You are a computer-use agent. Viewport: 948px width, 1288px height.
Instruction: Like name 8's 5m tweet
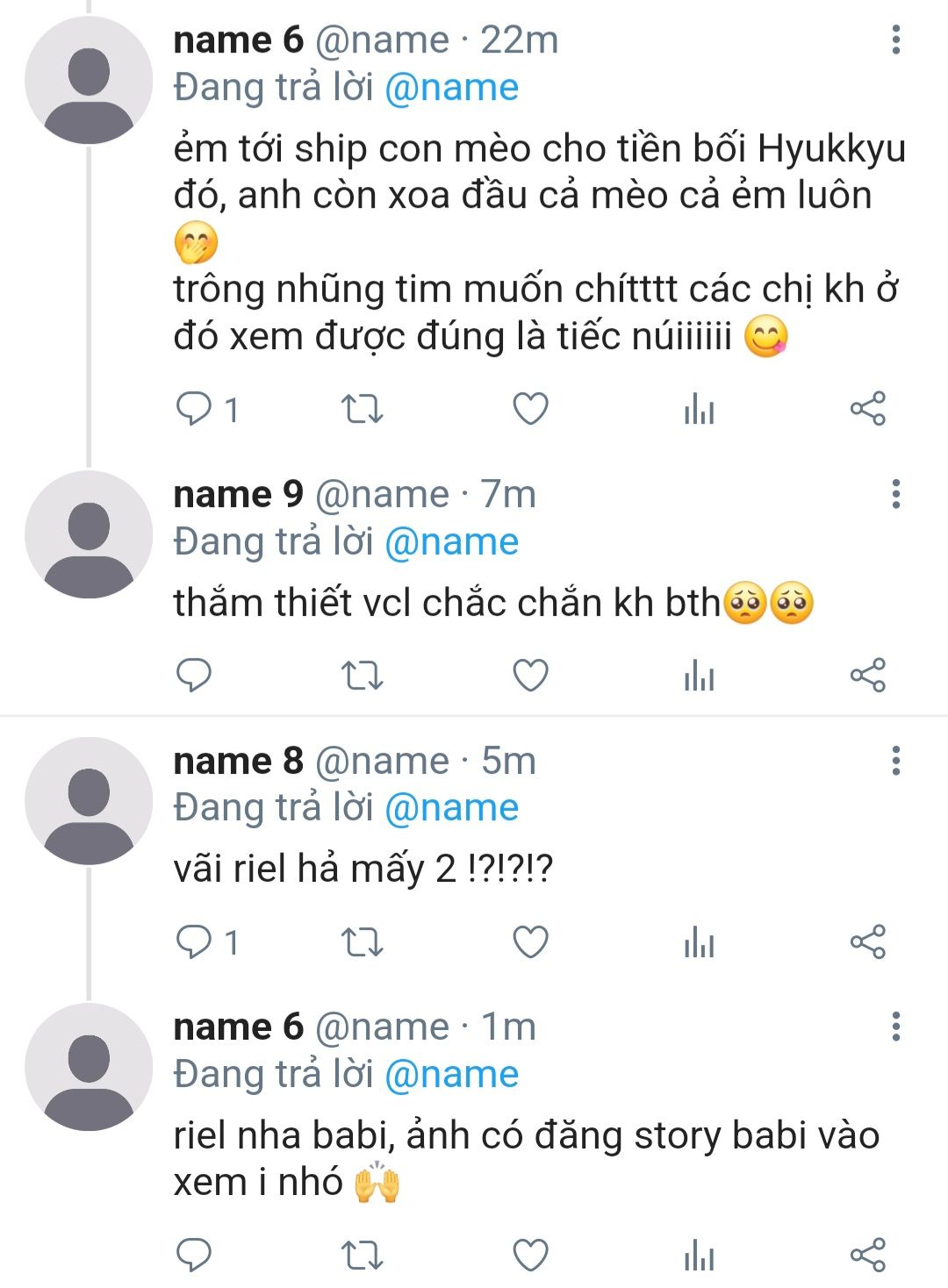530,942
